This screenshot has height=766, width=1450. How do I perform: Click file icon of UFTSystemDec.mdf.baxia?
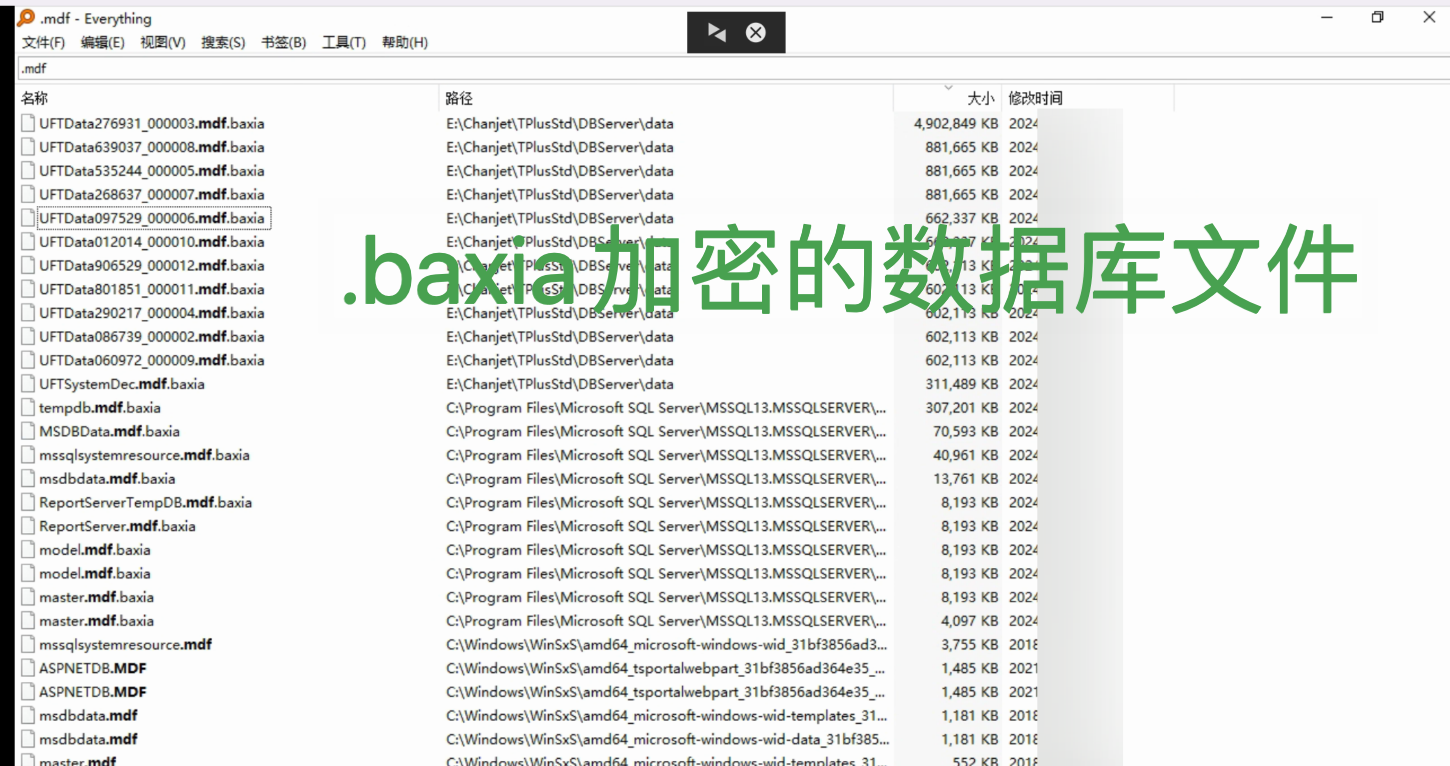28,384
